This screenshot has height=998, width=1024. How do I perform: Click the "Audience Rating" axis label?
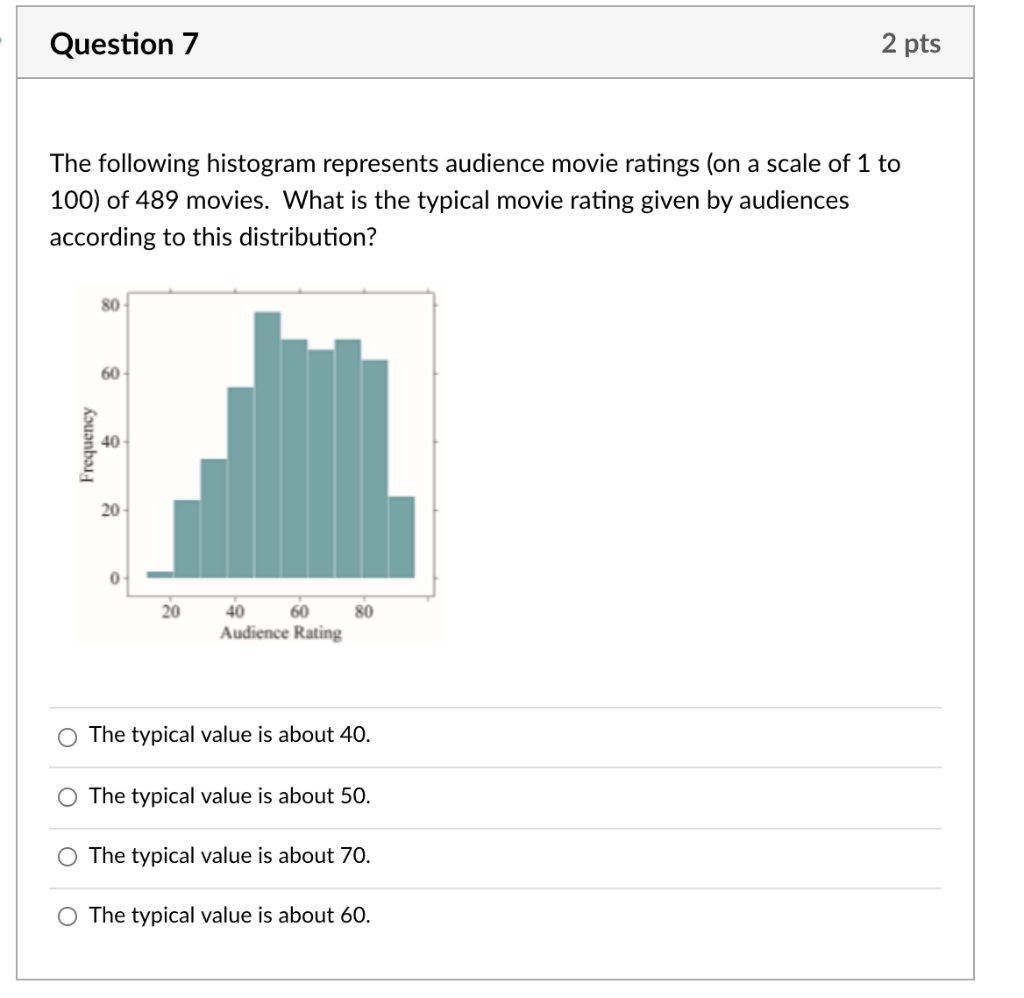pos(281,632)
